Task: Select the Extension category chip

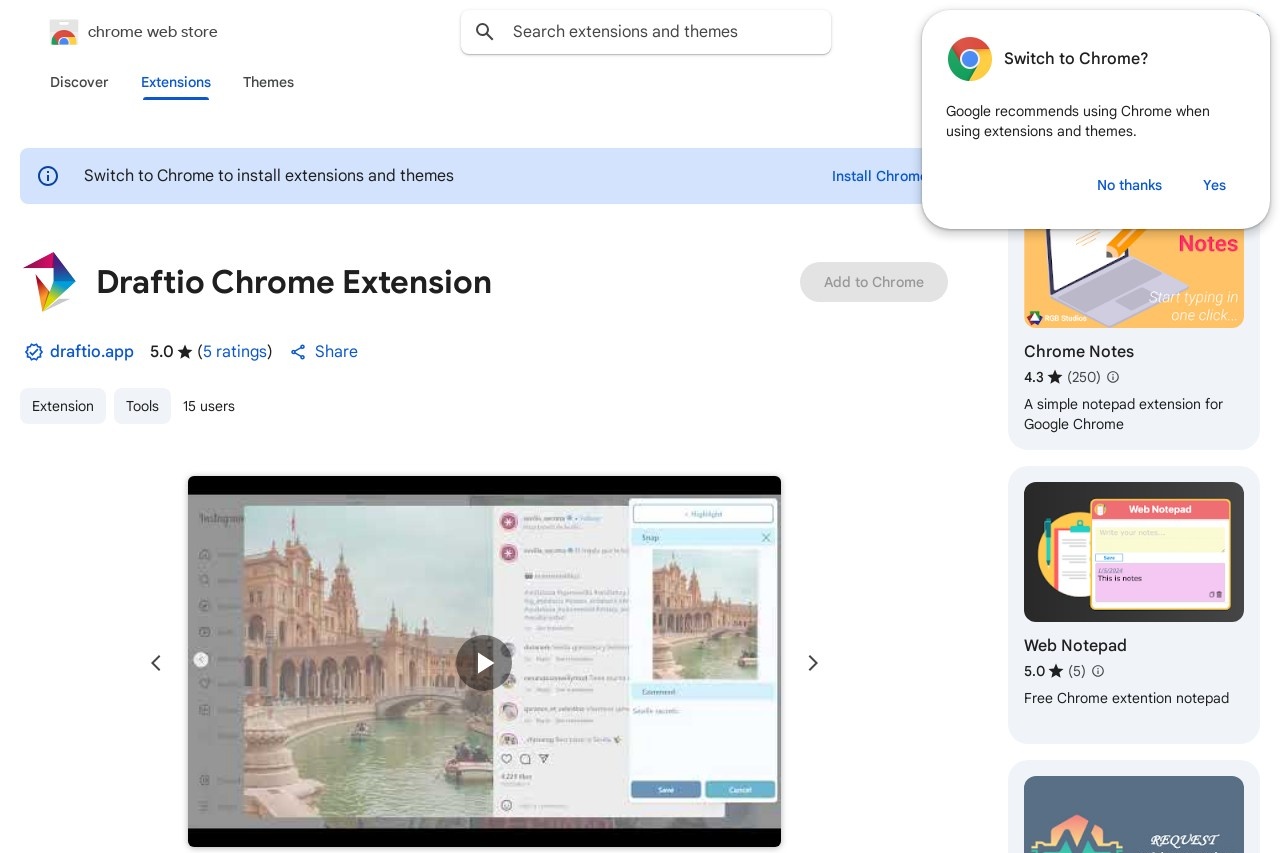Action: point(63,406)
